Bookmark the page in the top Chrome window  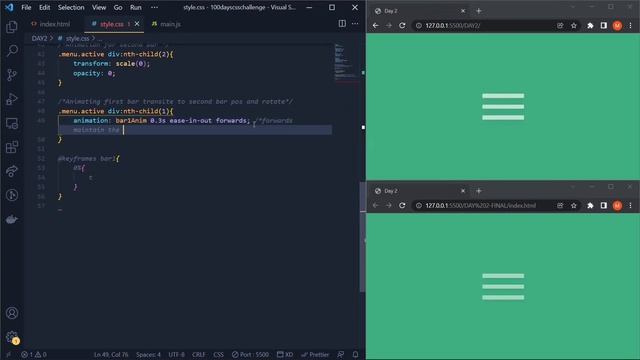(x=573, y=25)
